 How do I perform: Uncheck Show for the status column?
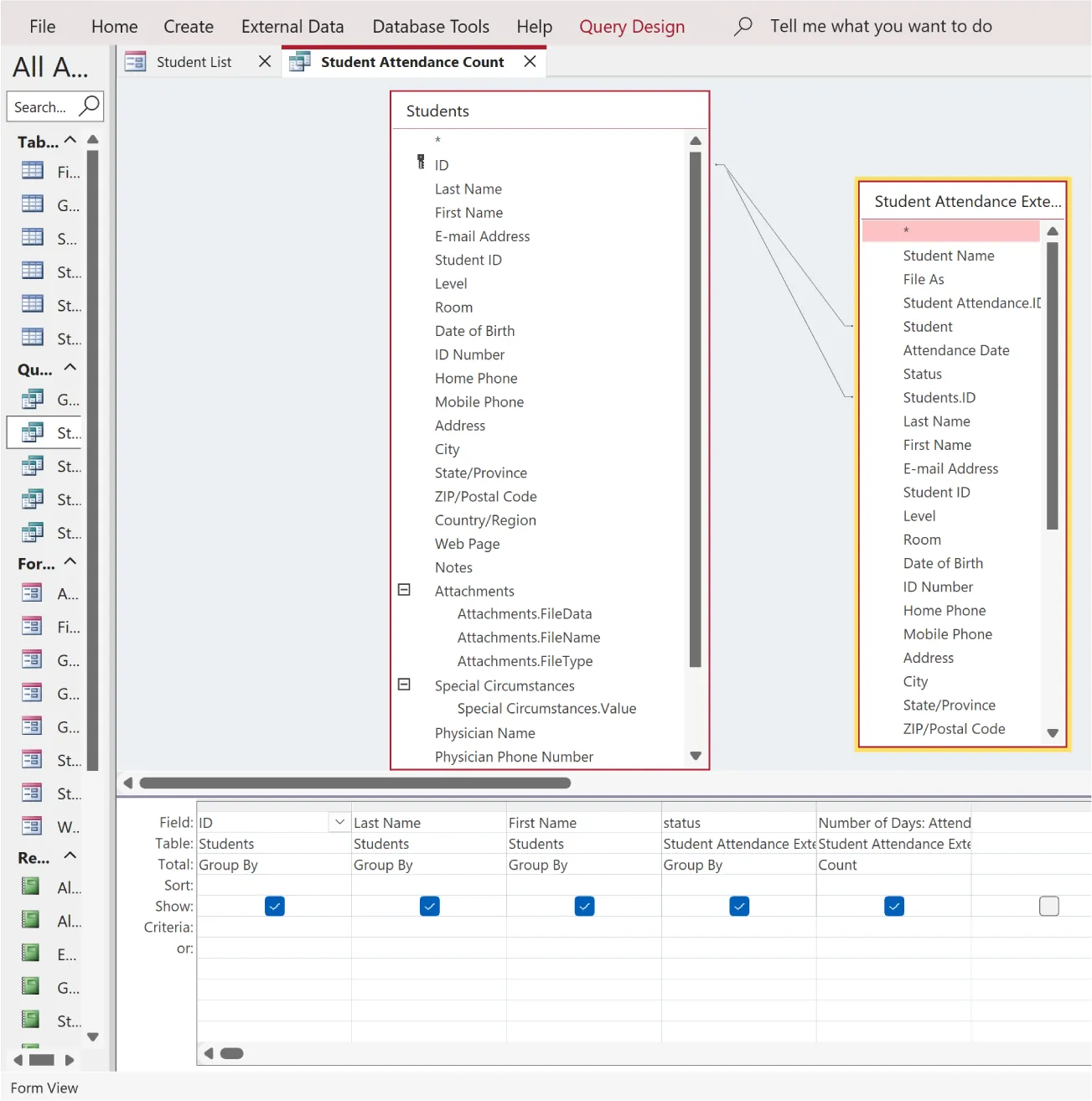pos(738,906)
